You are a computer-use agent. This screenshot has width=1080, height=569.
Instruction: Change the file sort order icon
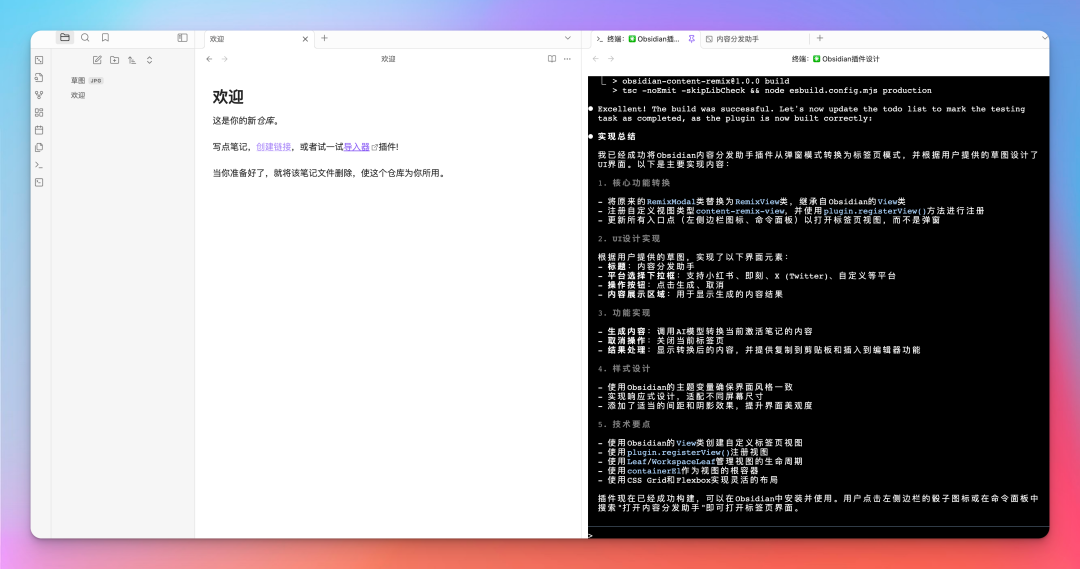(x=132, y=60)
